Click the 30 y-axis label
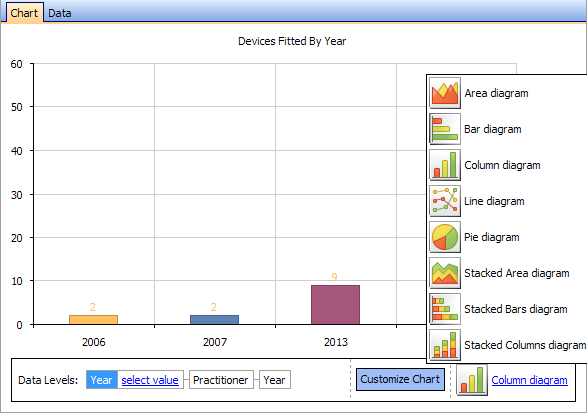Image resolution: width=587 pixels, height=413 pixels. tap(16, 195)
